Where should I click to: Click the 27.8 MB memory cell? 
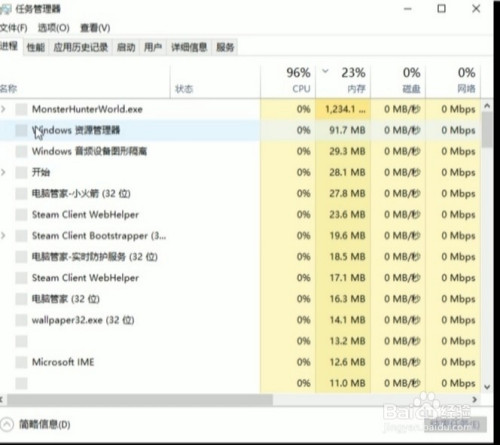point(343,193)
